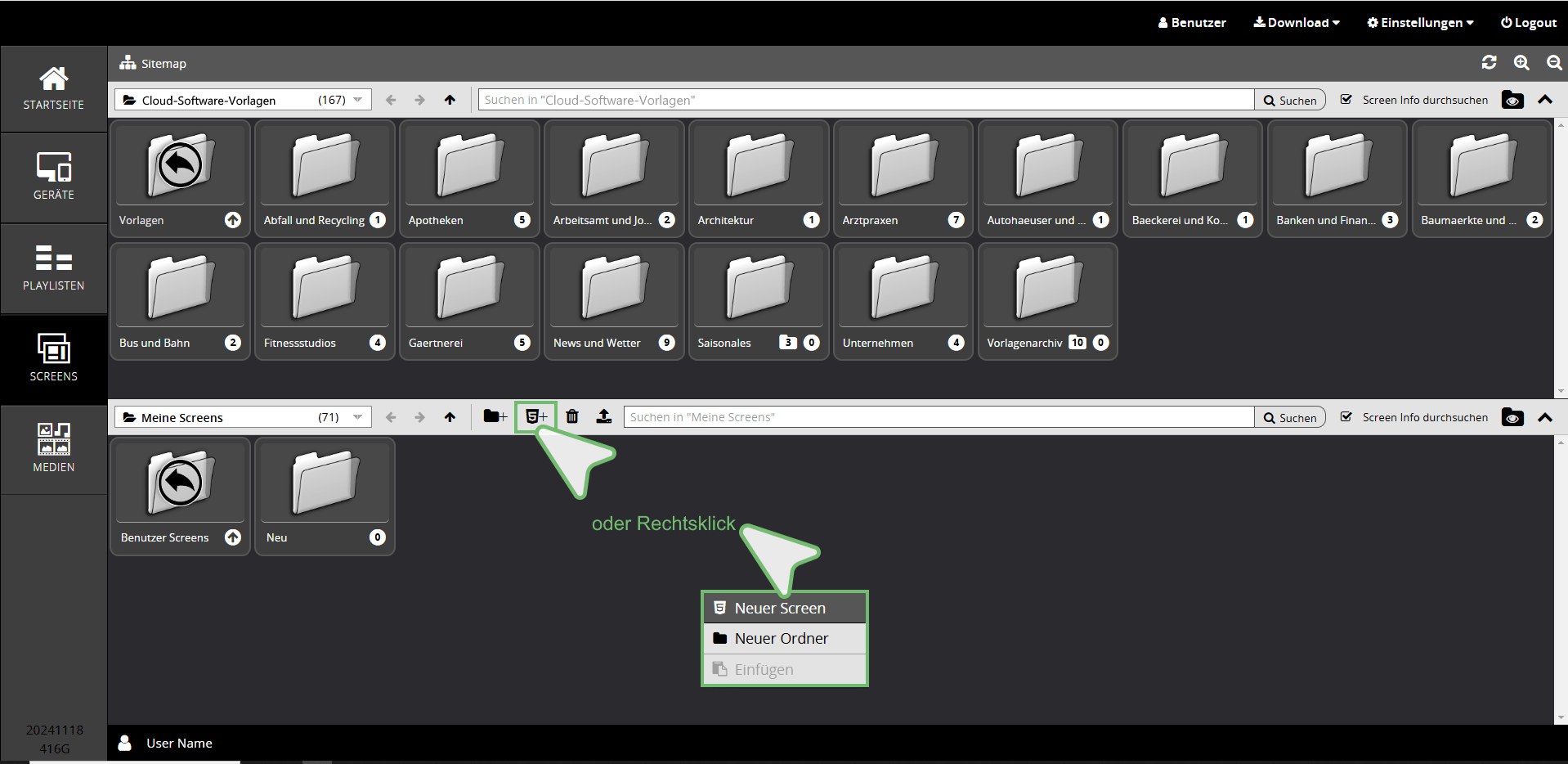The height and width of the screenshot is (764, 1568).
Task: Click the new screen icon in Meine Screens toolbar
Action: (536, 416)
